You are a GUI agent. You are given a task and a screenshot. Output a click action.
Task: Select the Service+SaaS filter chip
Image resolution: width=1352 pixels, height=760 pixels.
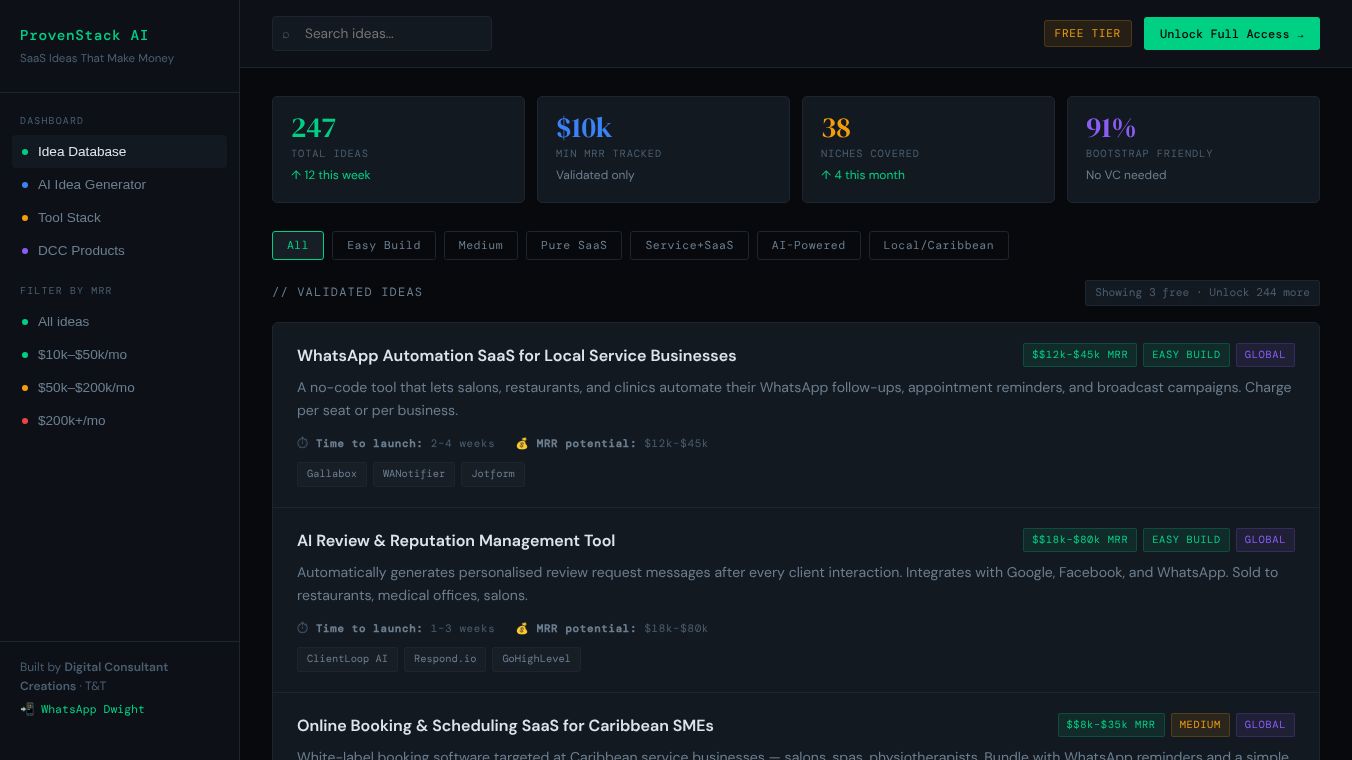pyautogui.click(x=689, y=245)
